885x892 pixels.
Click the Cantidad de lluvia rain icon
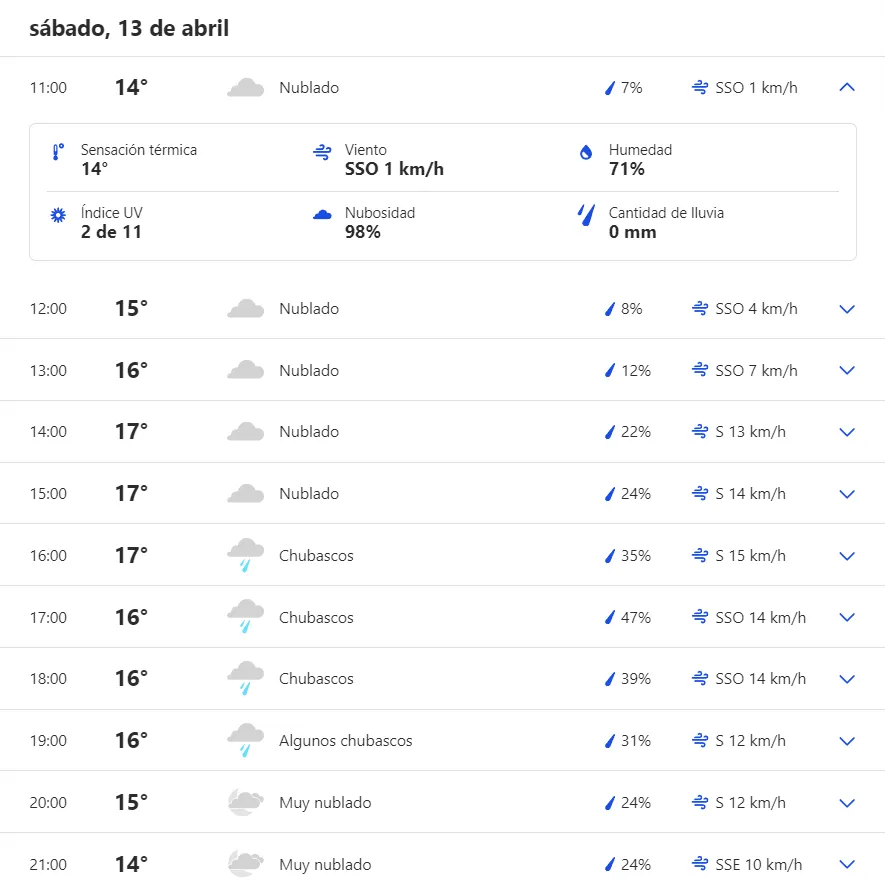(586, 213)
